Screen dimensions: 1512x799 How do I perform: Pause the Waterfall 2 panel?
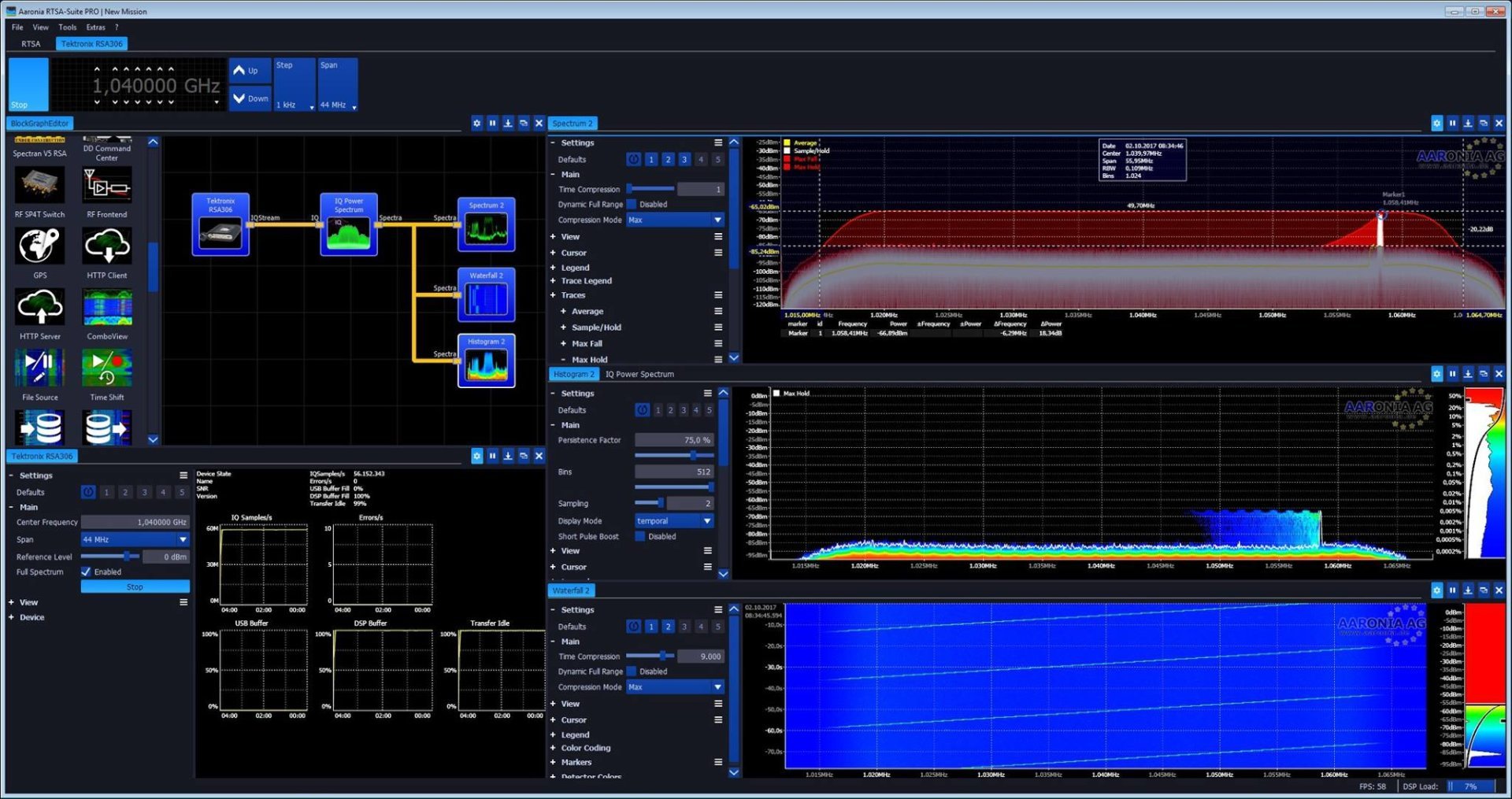coord(1452,590)
